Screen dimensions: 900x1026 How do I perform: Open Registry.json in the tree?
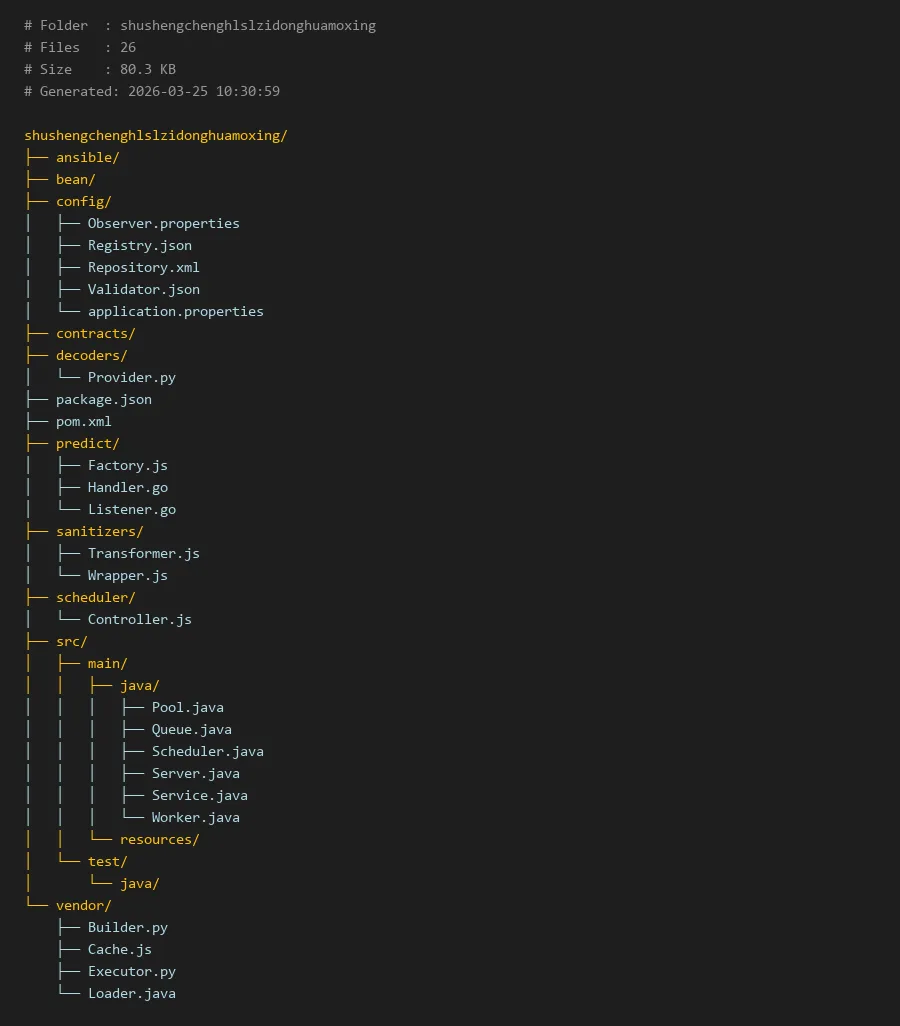139,245
